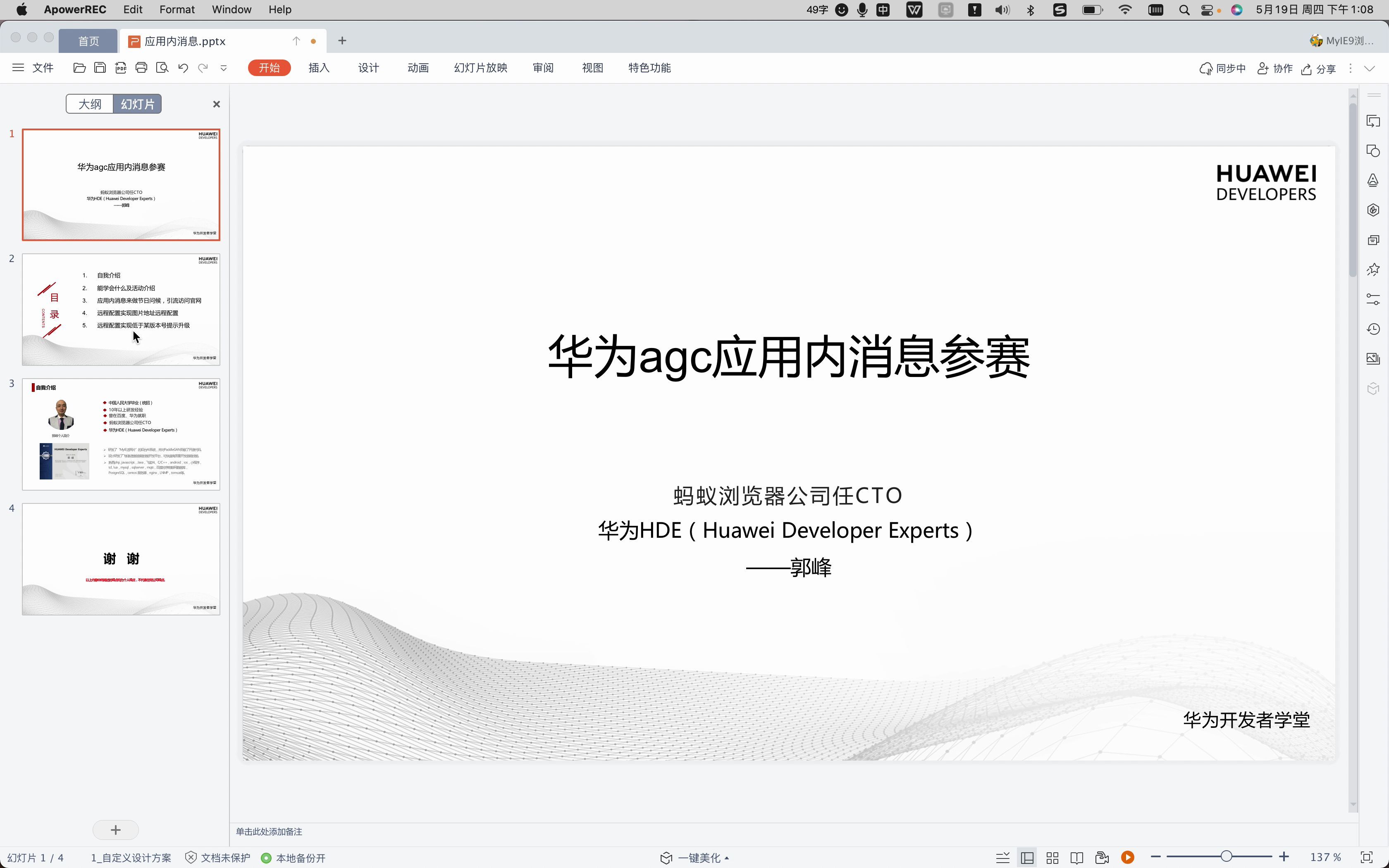Image resolution: width=1389 pixels, height=868 pixels.
Task: Switch to the 插入 ribbon tab
Action: tap(319, 68)
